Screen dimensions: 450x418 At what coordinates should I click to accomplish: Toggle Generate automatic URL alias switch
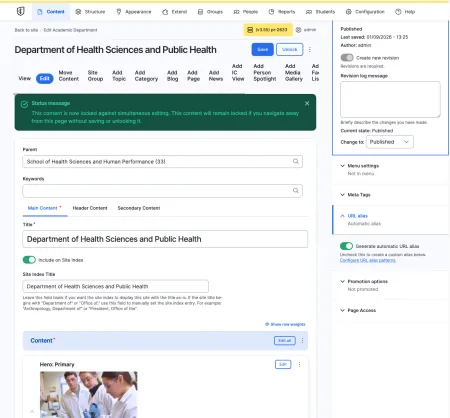pyautogui.click(x=346, y=246)
